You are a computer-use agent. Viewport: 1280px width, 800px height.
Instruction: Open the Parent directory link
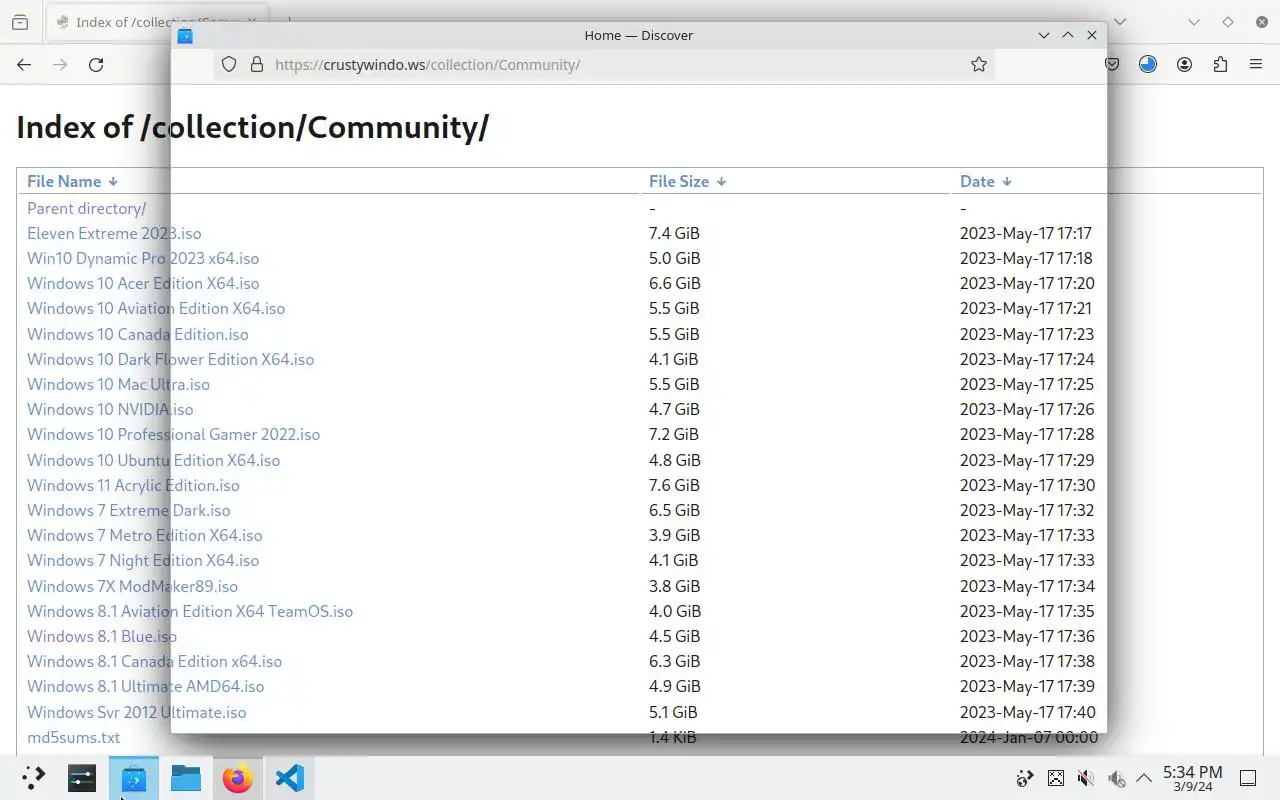(x=86, y=208)
